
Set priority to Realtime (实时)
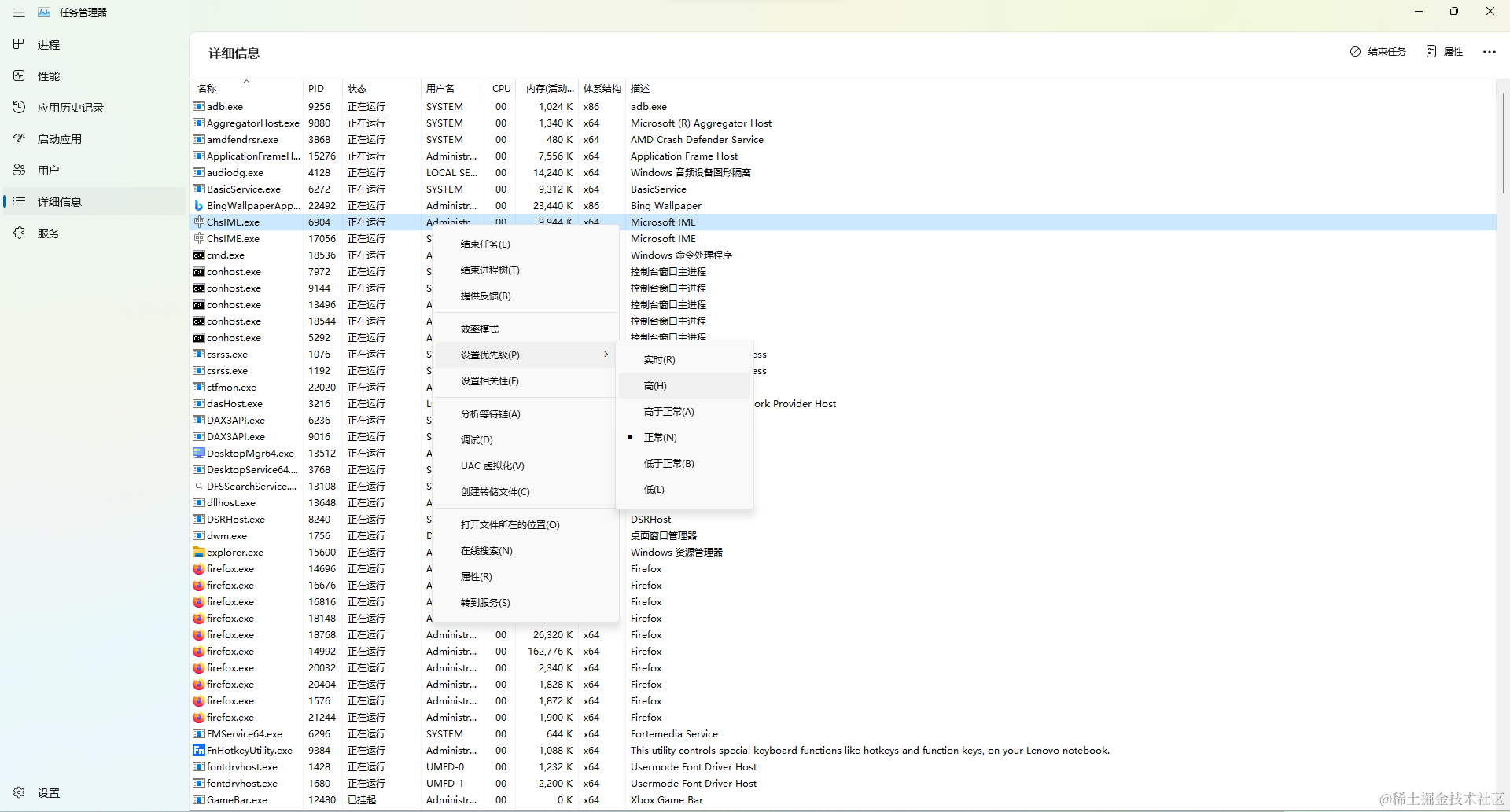(684, 360)
